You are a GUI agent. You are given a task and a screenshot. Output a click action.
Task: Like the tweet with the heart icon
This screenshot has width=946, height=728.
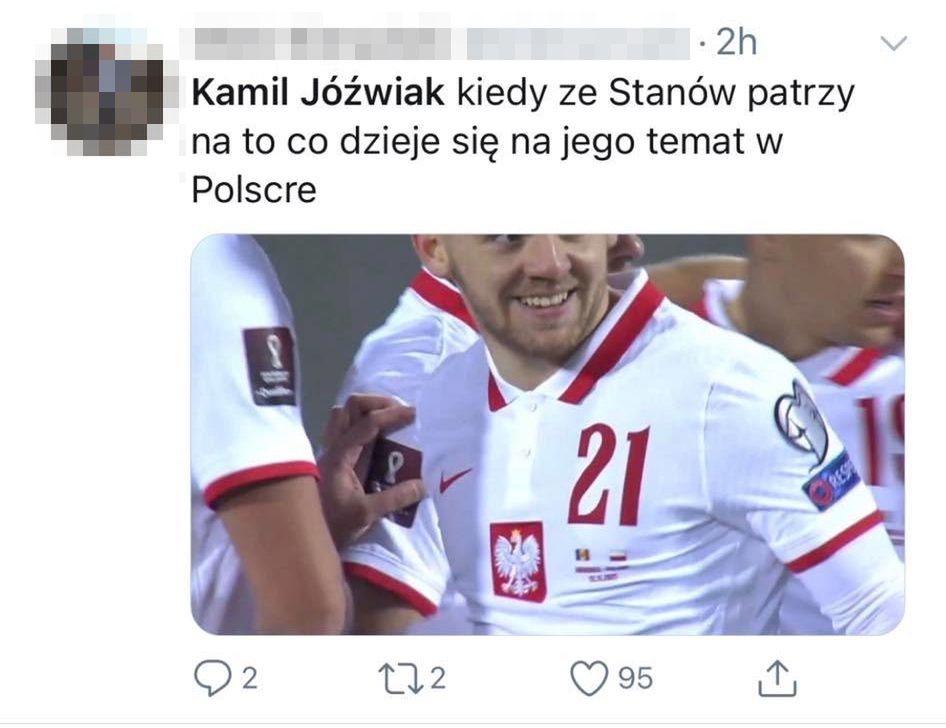click(589, 678)
